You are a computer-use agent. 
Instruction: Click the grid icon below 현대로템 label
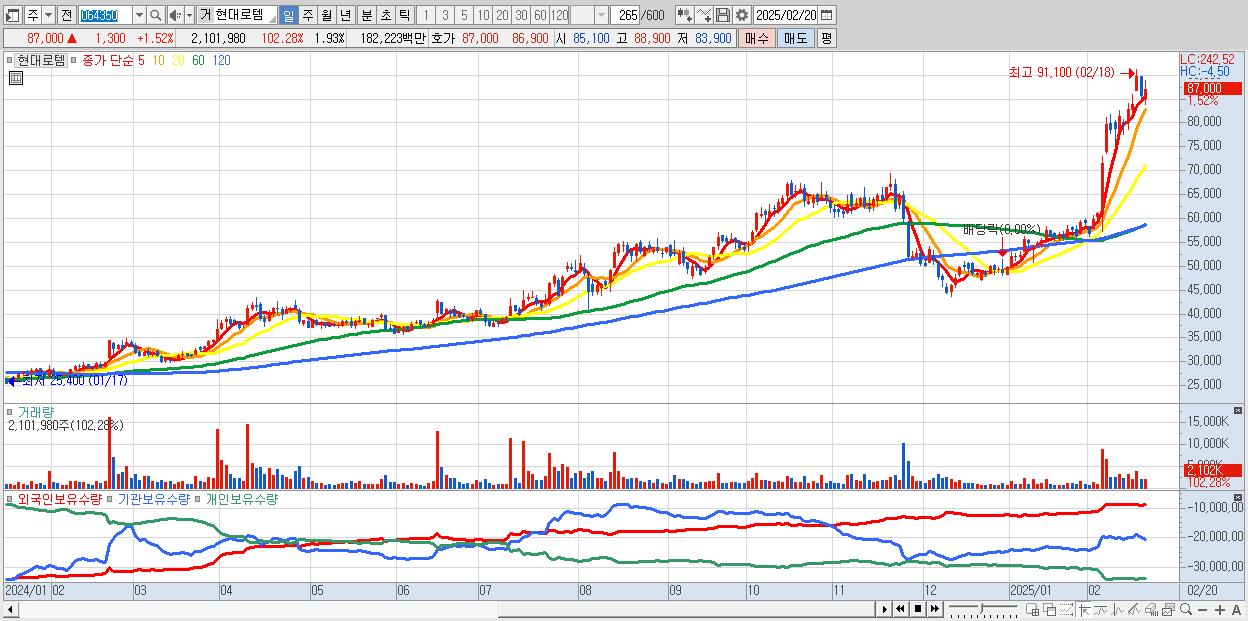pyautogui.click(x=15, y=77)
